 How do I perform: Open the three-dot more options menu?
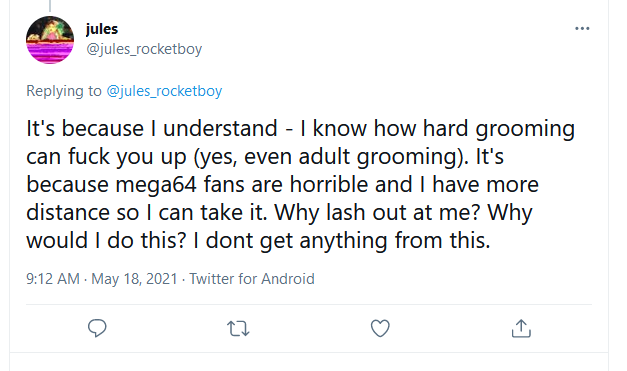tap(582, 28)
